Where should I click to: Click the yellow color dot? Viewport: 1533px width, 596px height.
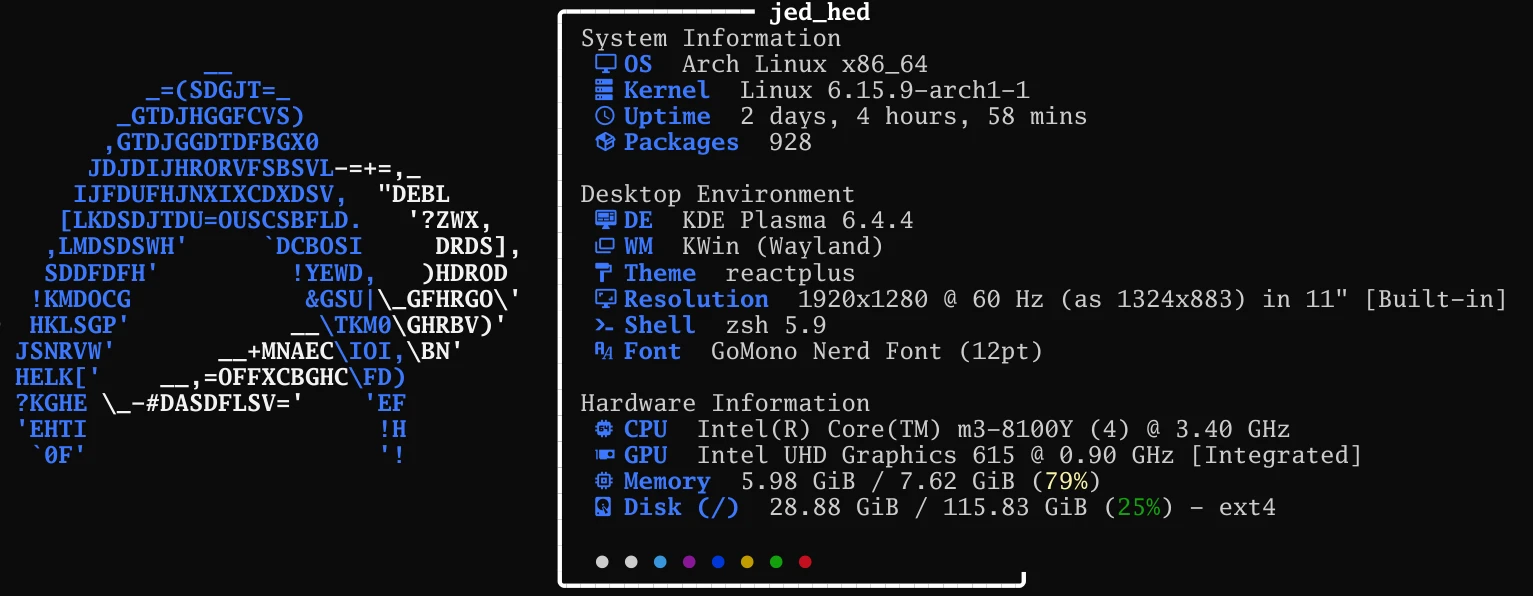[x=747, y=562]
